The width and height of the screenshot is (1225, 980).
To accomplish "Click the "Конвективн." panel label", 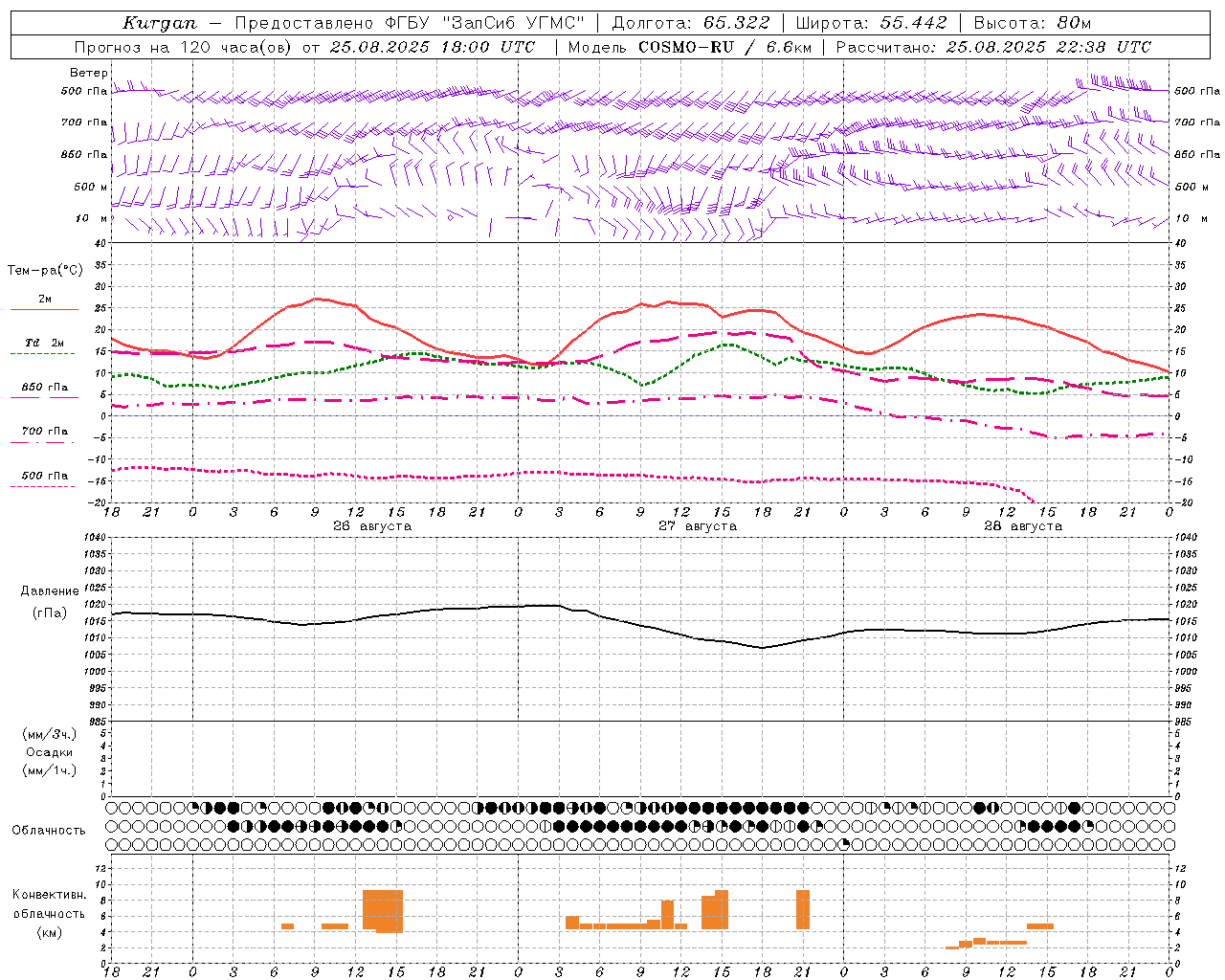I will point(50,895).
